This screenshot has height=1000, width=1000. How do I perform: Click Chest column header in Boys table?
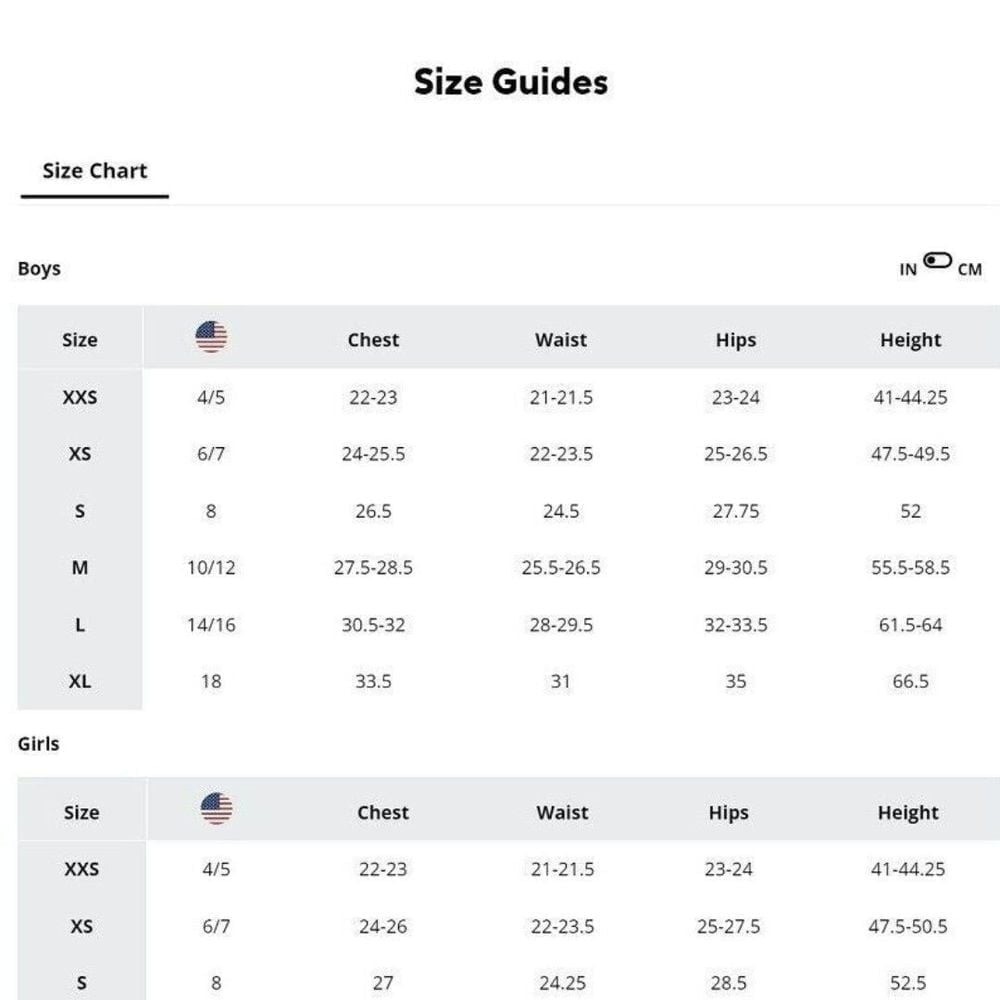[x=373, y=340]
